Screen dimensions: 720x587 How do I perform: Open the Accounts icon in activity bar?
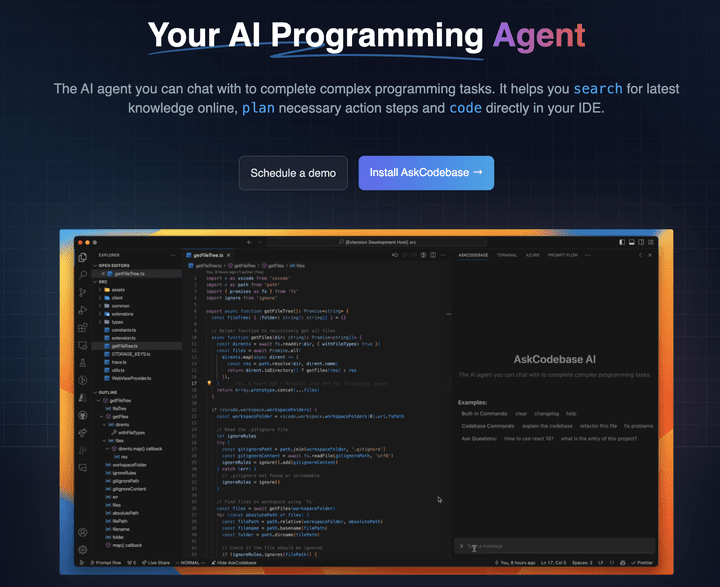(x=83, y=532)
